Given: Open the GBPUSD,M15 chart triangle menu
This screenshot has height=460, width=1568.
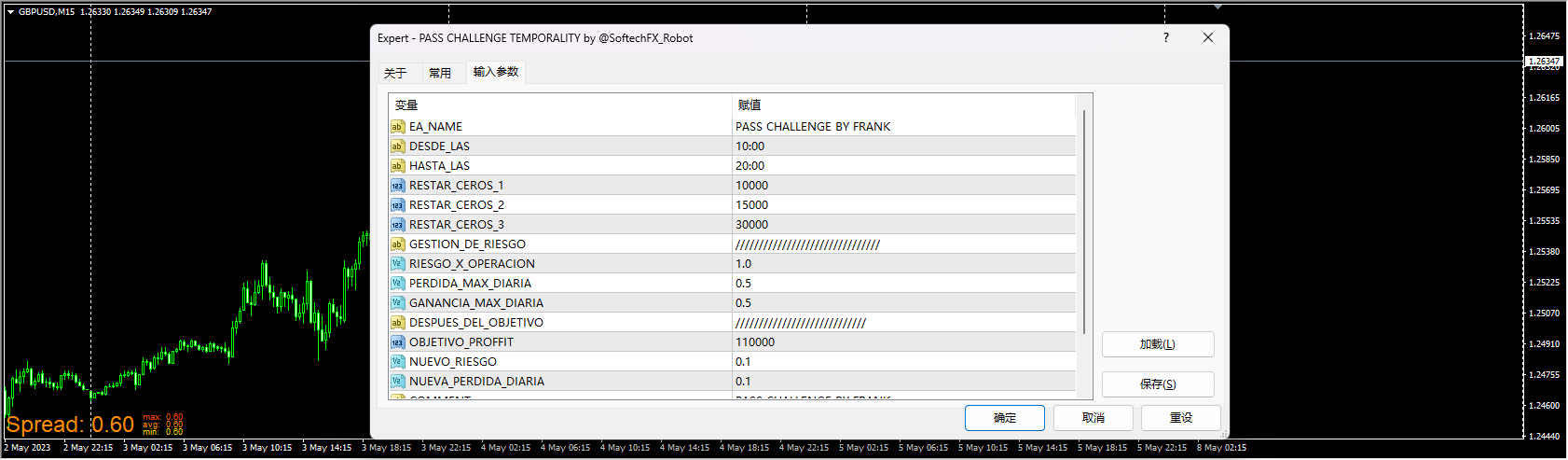Looking at the screenshot, I should (10, 12).
